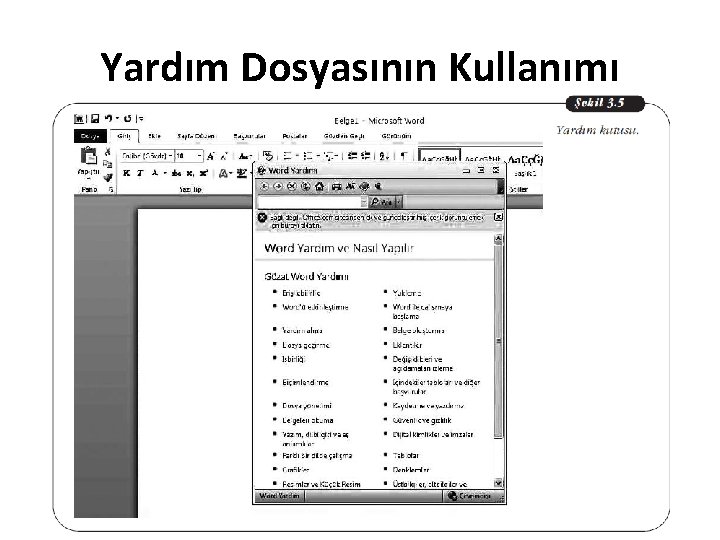
Task: Select the Giriş ribbon tab
Action: [x=124, y=136]
